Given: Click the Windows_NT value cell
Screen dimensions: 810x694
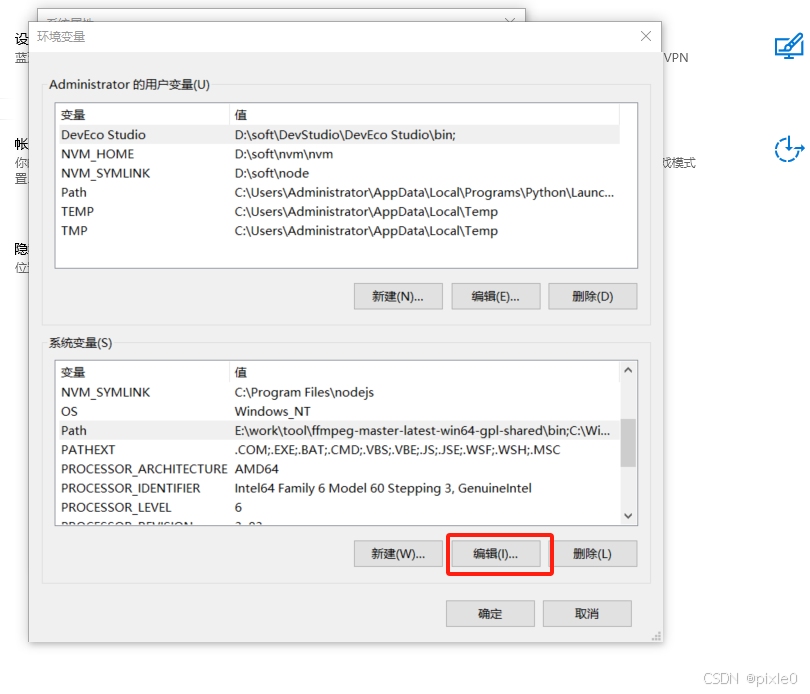Looking at the screenshot, I should point(272,411).
